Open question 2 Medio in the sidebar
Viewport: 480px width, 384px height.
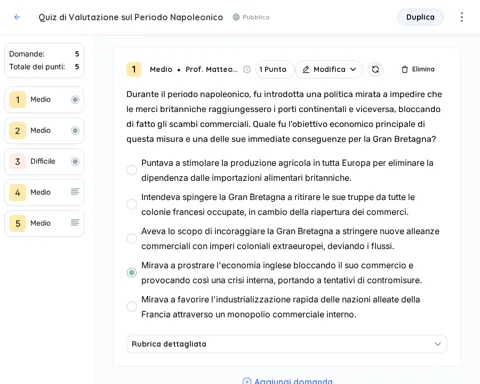[x=44, y=131]
